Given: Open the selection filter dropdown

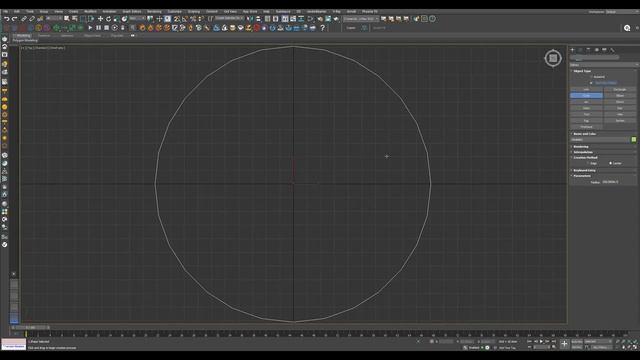Looking at the screenshot, I should point(54,18).
